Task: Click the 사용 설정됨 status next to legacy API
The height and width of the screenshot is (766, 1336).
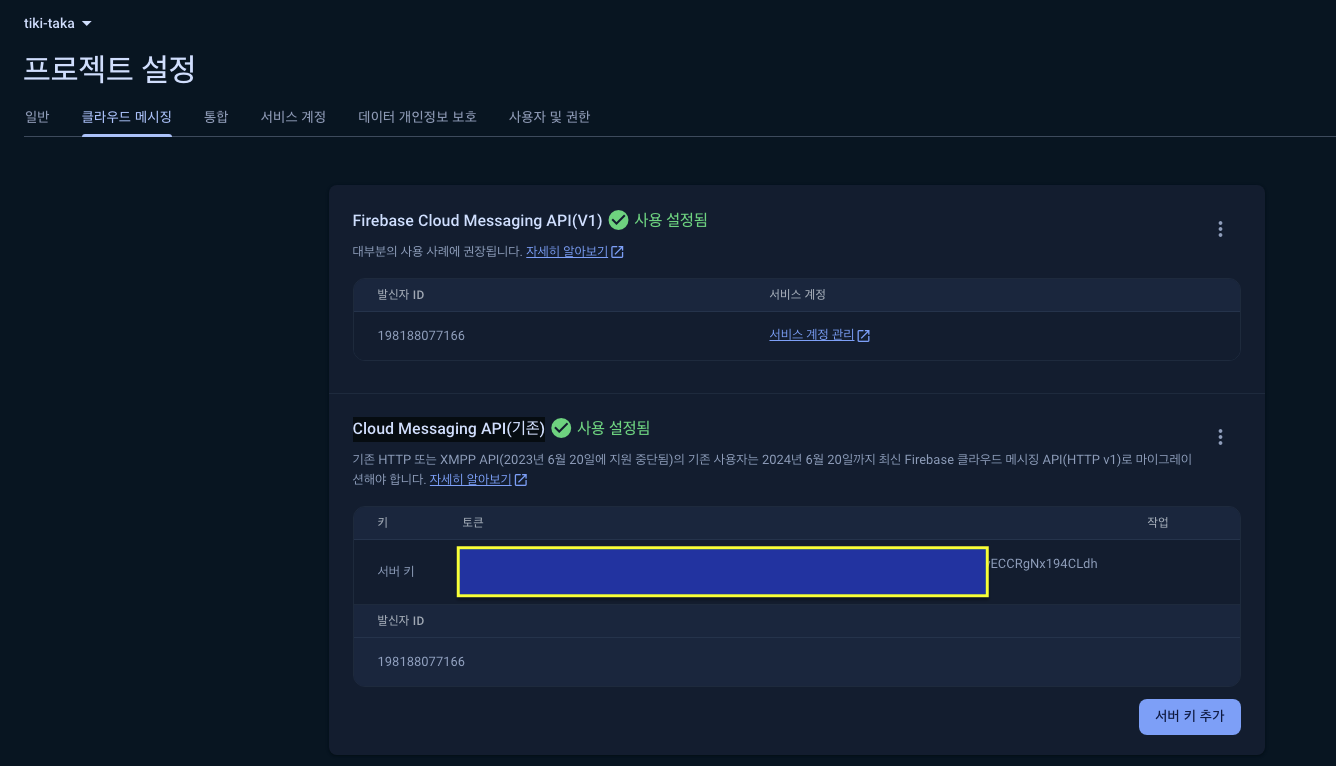Action: pos(613,428)
